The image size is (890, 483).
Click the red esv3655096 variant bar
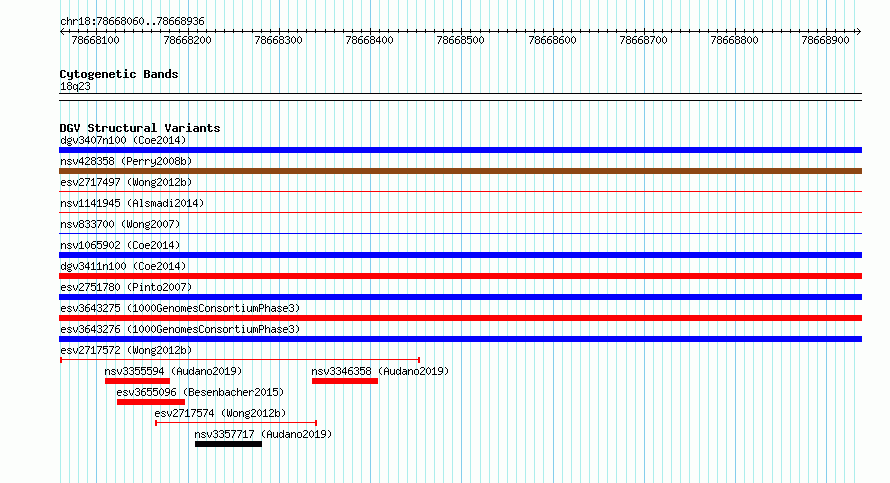[x=151, y=402]
